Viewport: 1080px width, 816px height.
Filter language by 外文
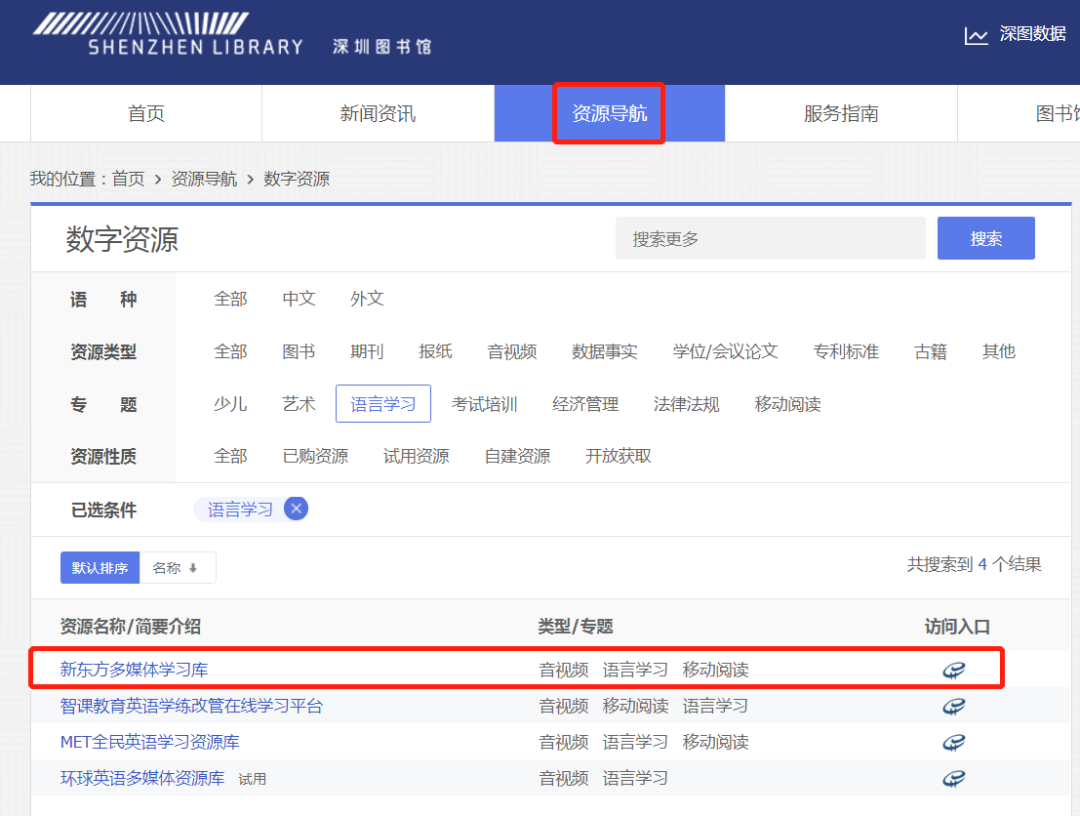pyautogui.click(x=367, y=299)
